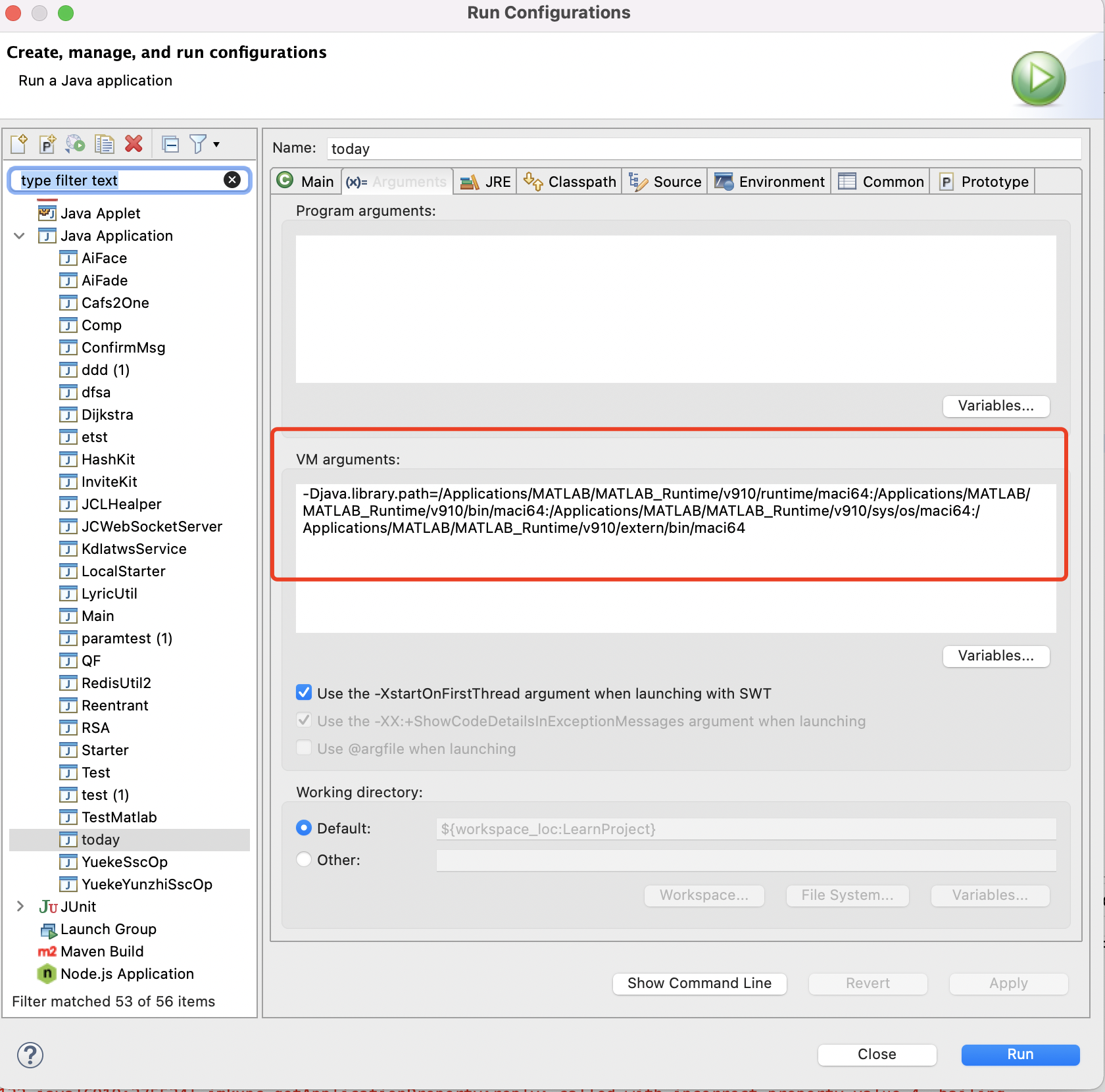Click the green Run arrow icon in header

coord(1038,79)
